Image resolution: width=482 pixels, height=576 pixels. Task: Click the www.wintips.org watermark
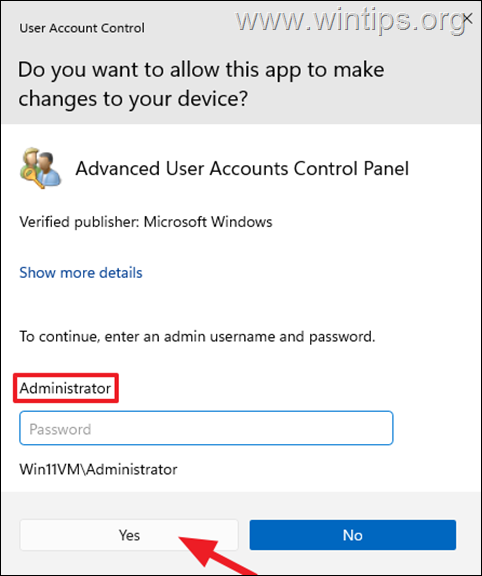pos(351,20)
